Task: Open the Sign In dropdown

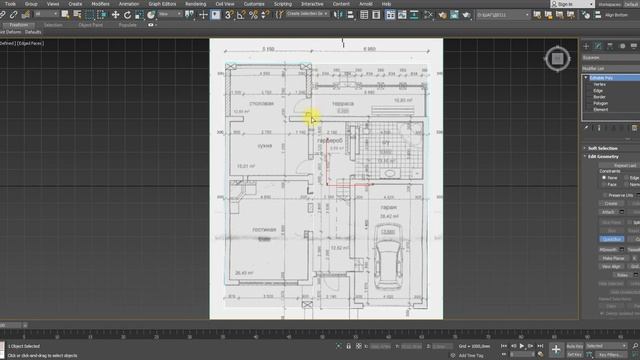Action: [x=571, y=4]
